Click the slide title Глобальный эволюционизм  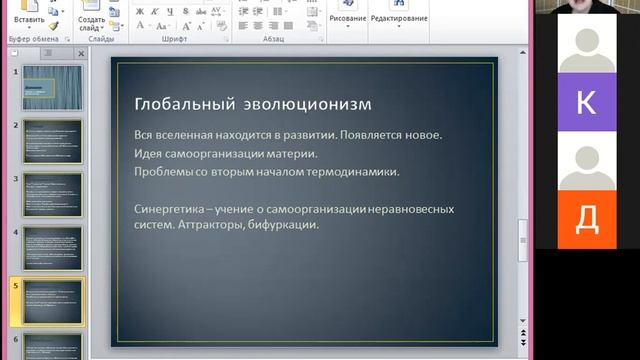(253, 104)
